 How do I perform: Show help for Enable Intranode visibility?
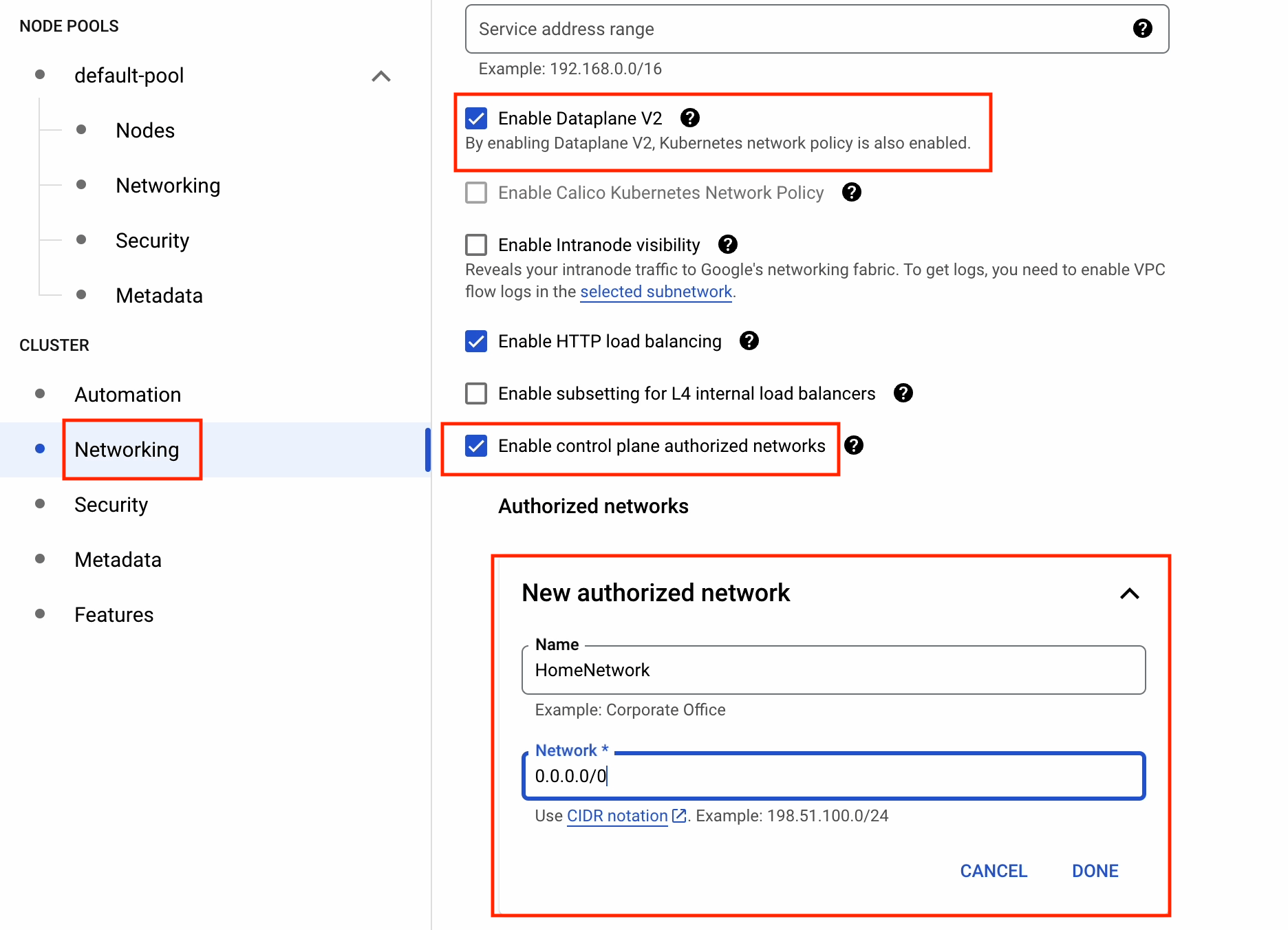click(x=727, y=245)
